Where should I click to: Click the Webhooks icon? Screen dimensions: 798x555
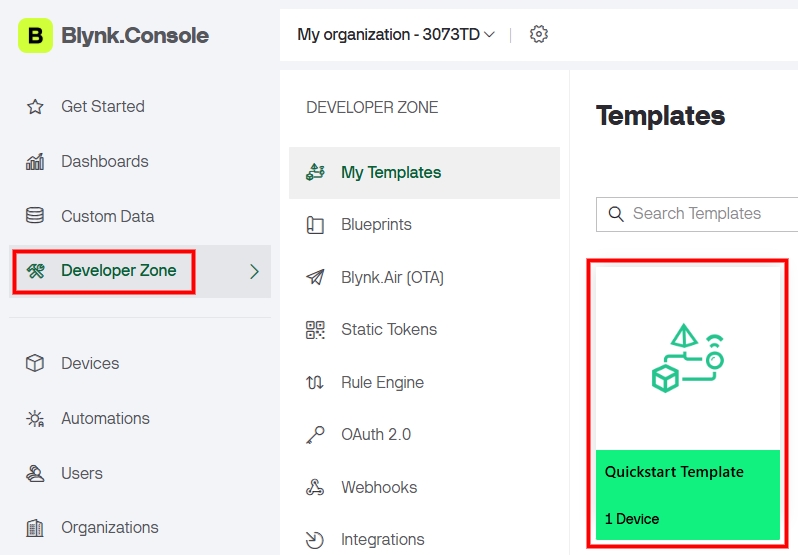[x=315, y=488]
